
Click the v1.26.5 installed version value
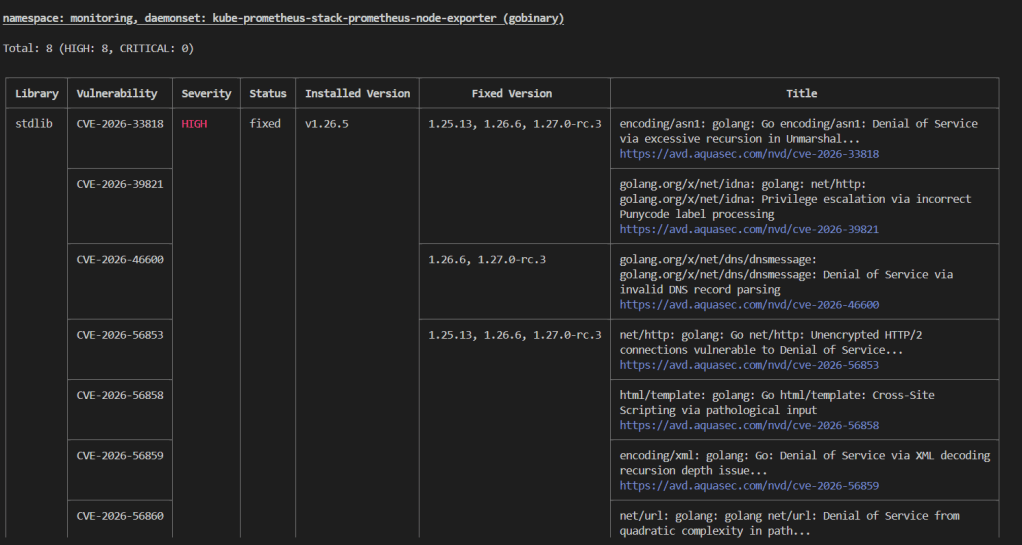[x=327, y=124]
